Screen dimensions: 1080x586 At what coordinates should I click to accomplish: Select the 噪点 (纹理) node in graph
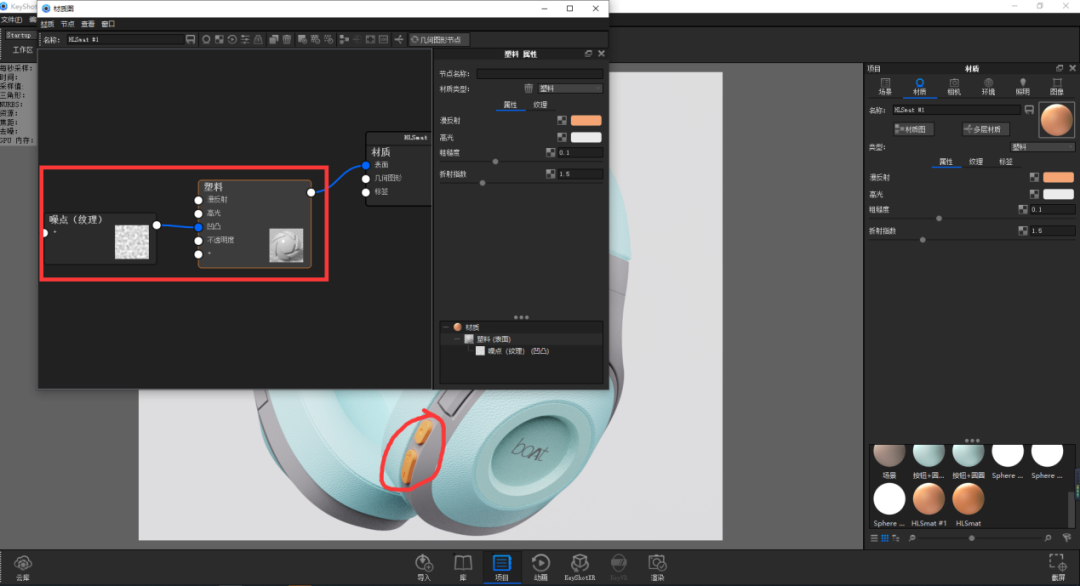[x=101, y=238]
